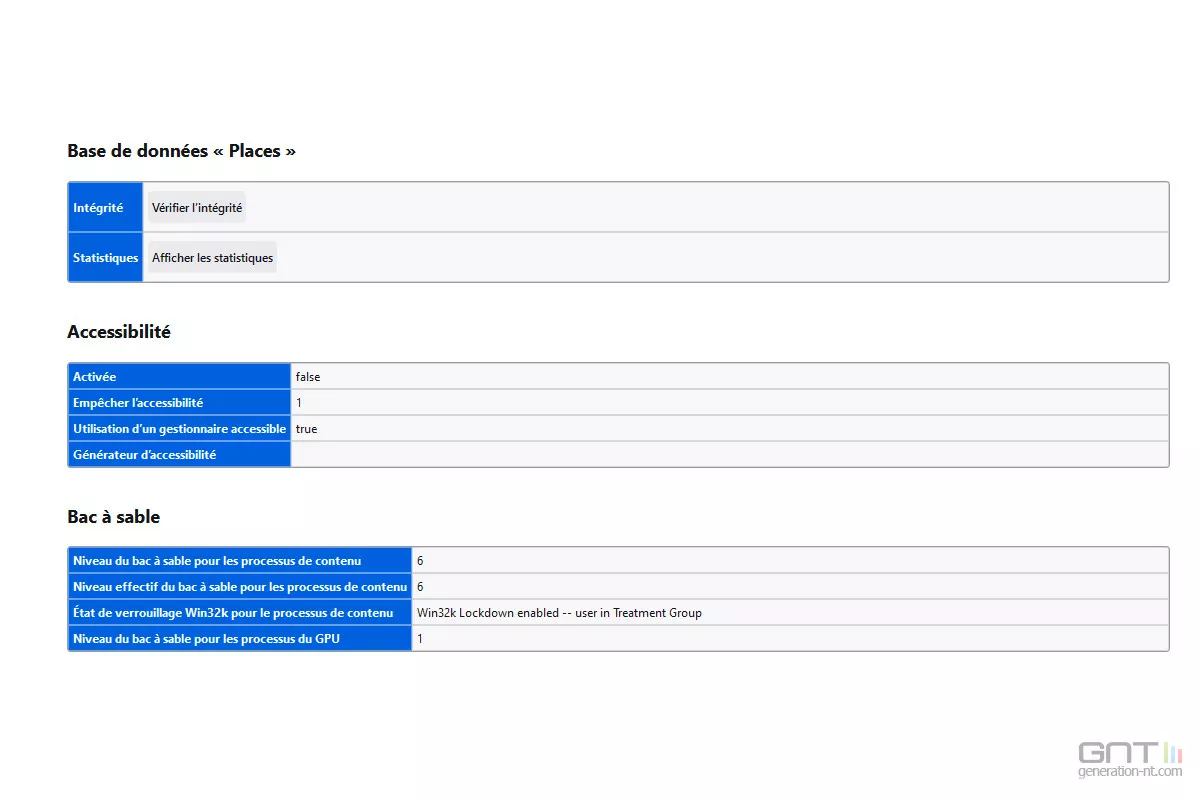The image size is (1200, 800).
Task: Select the "Base de données « Places »" heading
Action: point(182,151)
